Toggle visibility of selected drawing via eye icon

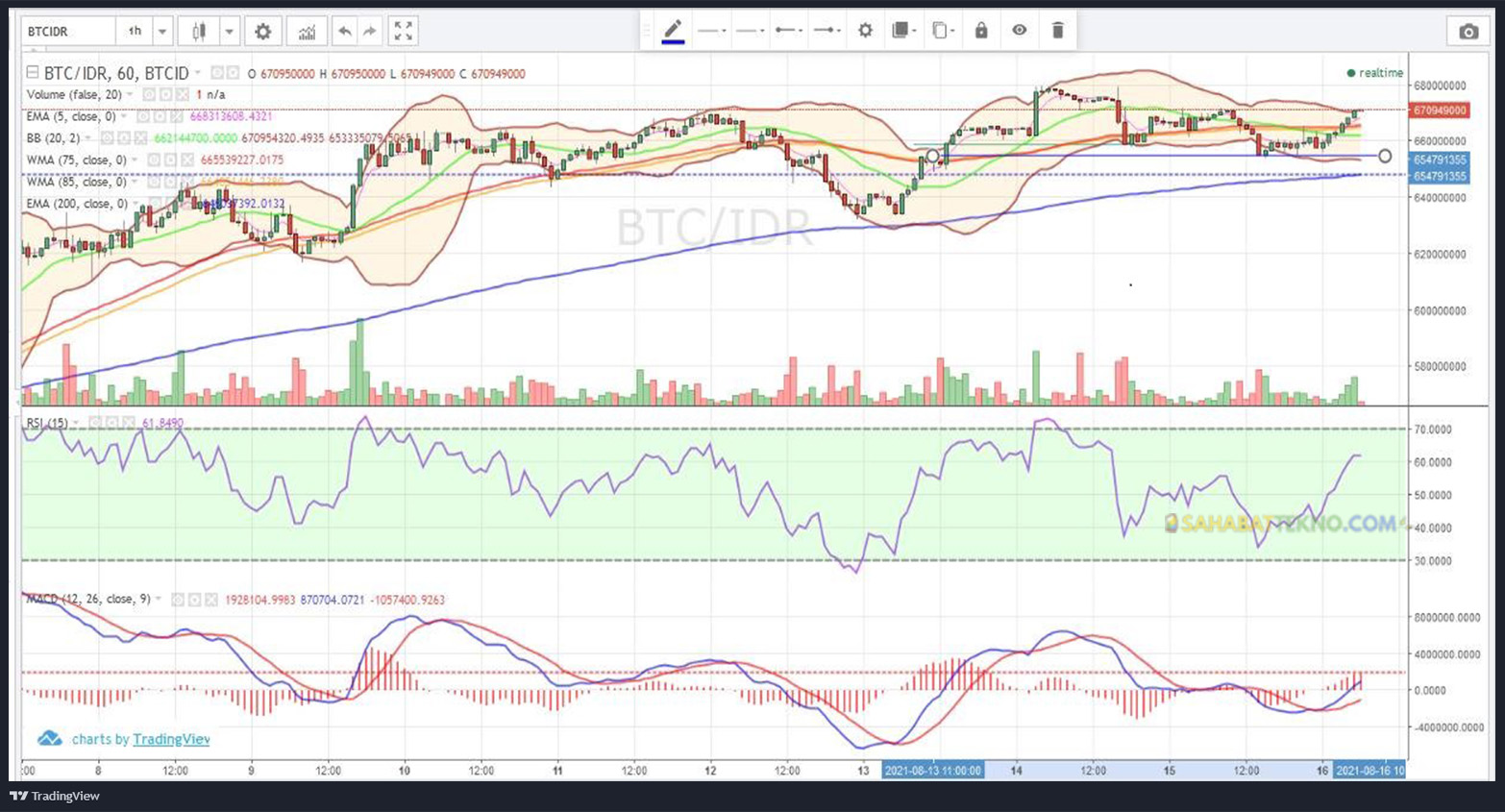tap(1019, 31)
